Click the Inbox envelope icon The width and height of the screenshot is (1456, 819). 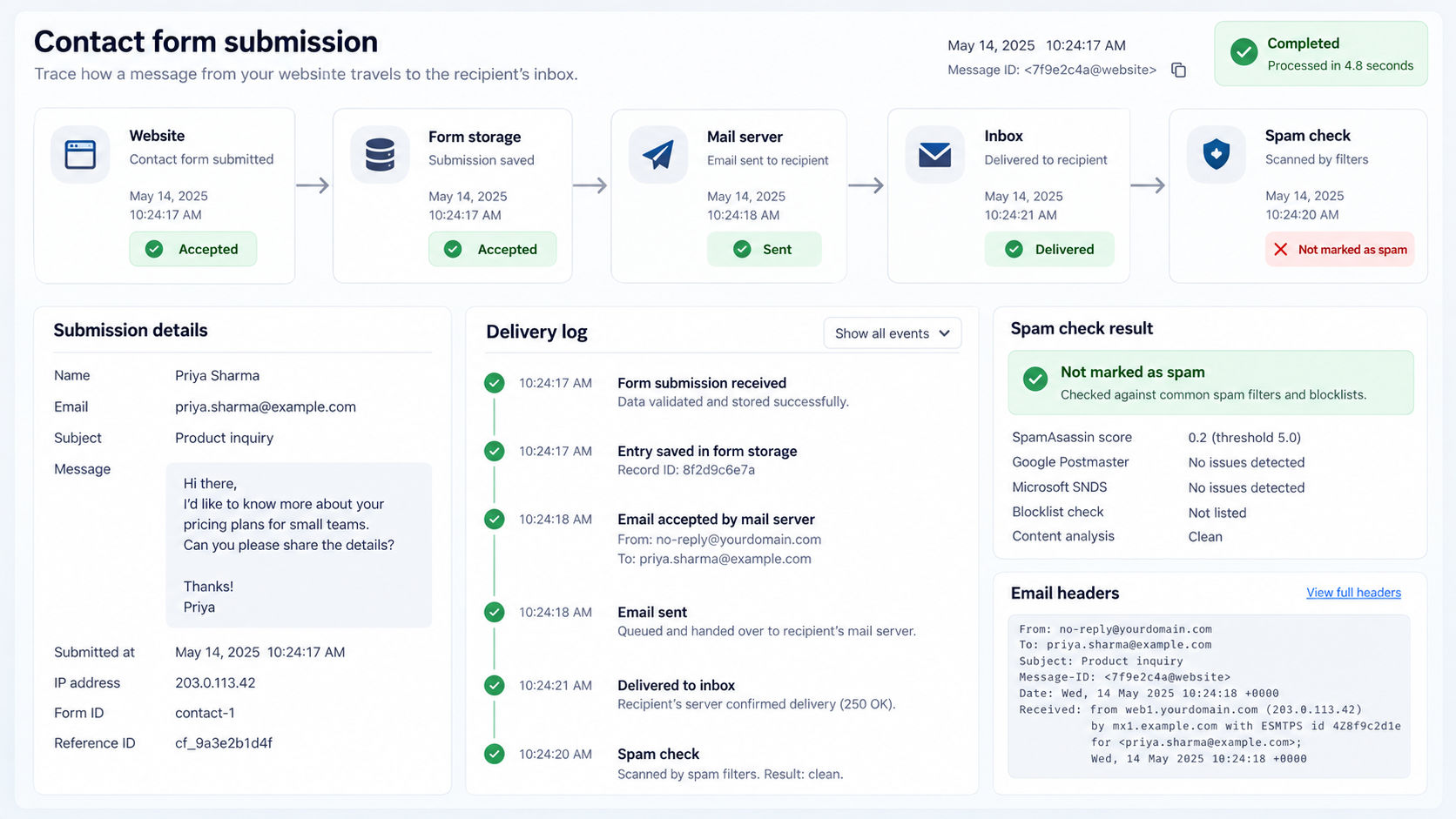[934, 154]
